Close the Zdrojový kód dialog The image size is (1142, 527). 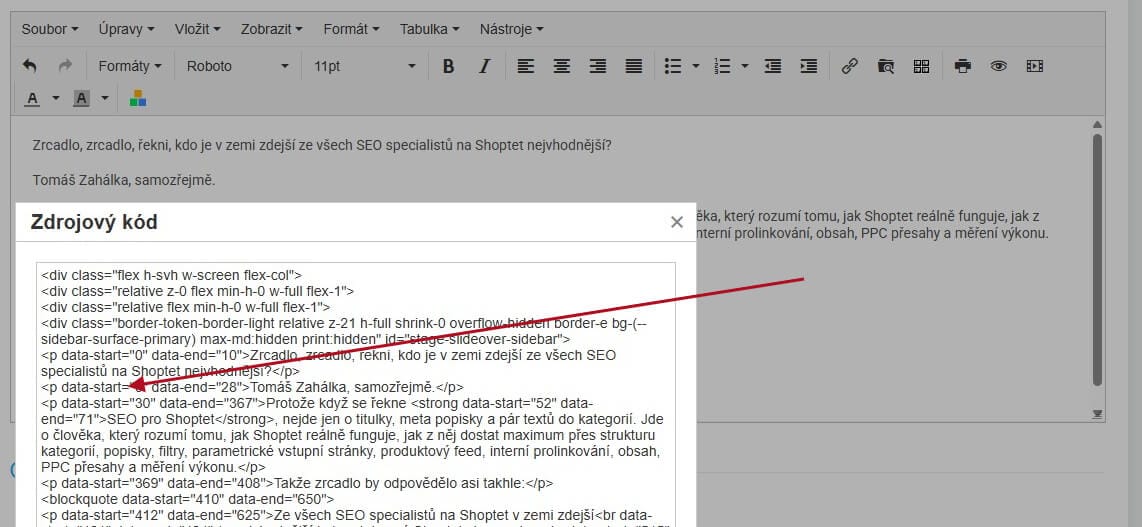(677, 222)
